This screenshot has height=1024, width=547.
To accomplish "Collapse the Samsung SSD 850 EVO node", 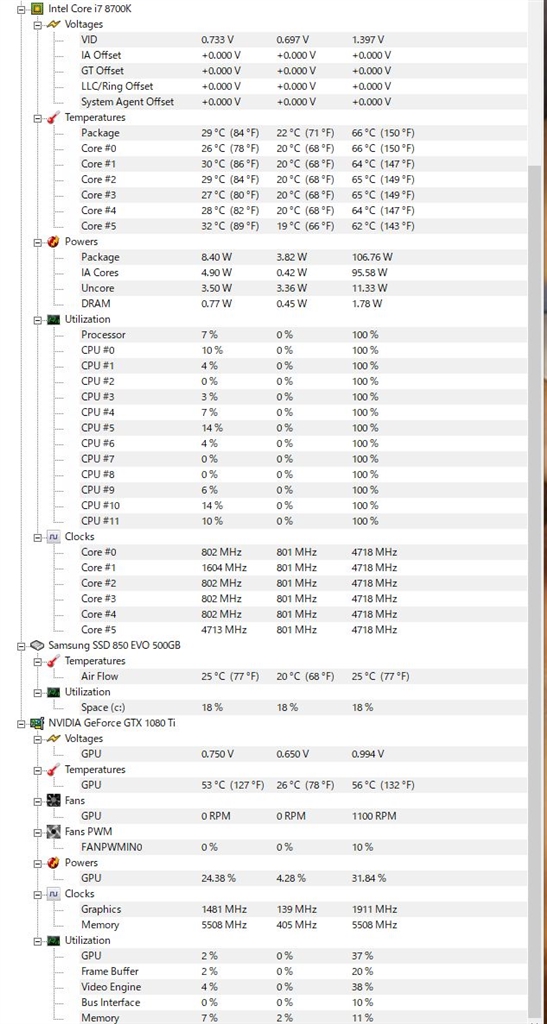I will click(22, 646).
